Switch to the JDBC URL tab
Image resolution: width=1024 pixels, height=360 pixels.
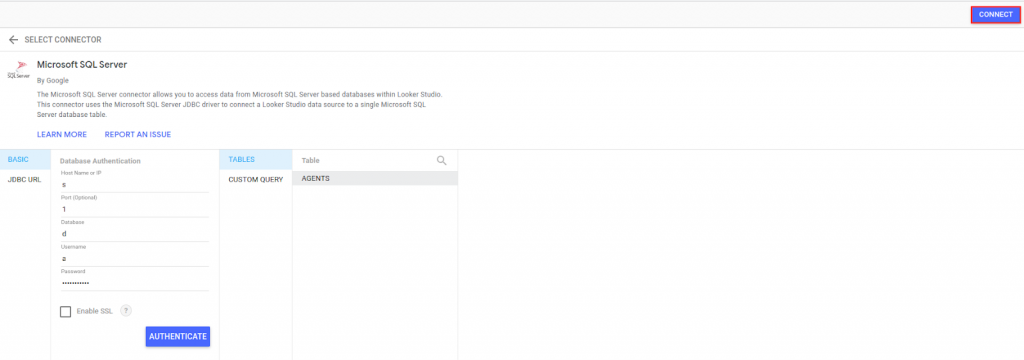(25, 180)
